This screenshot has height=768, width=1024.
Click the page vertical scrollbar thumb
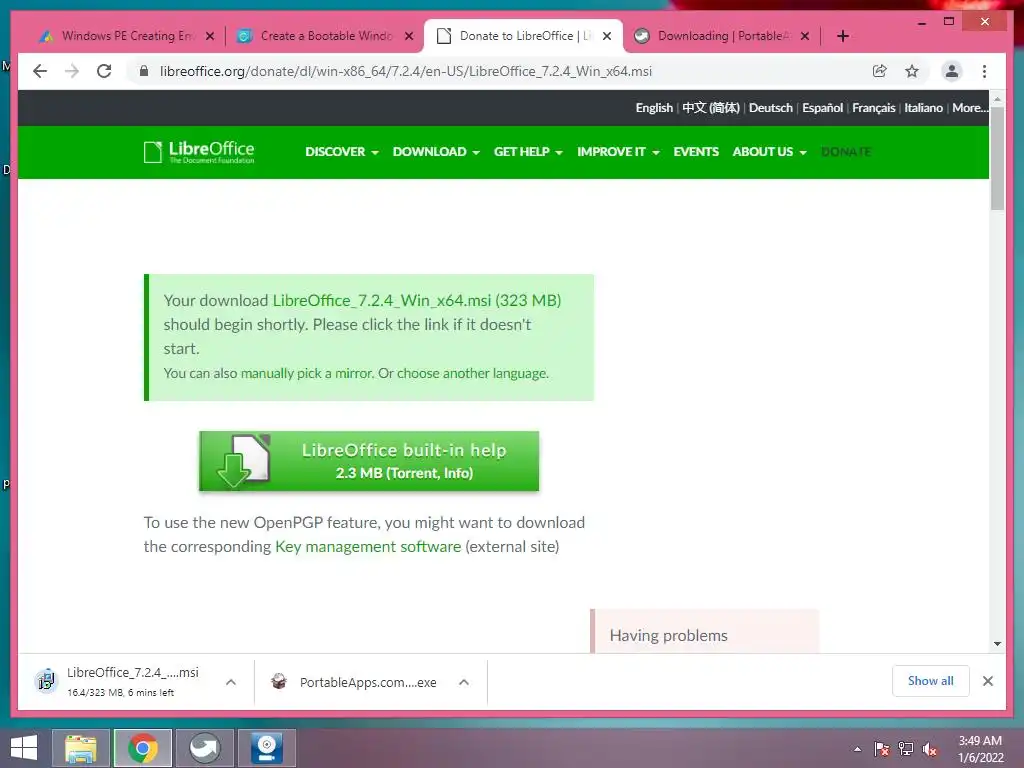997,158
